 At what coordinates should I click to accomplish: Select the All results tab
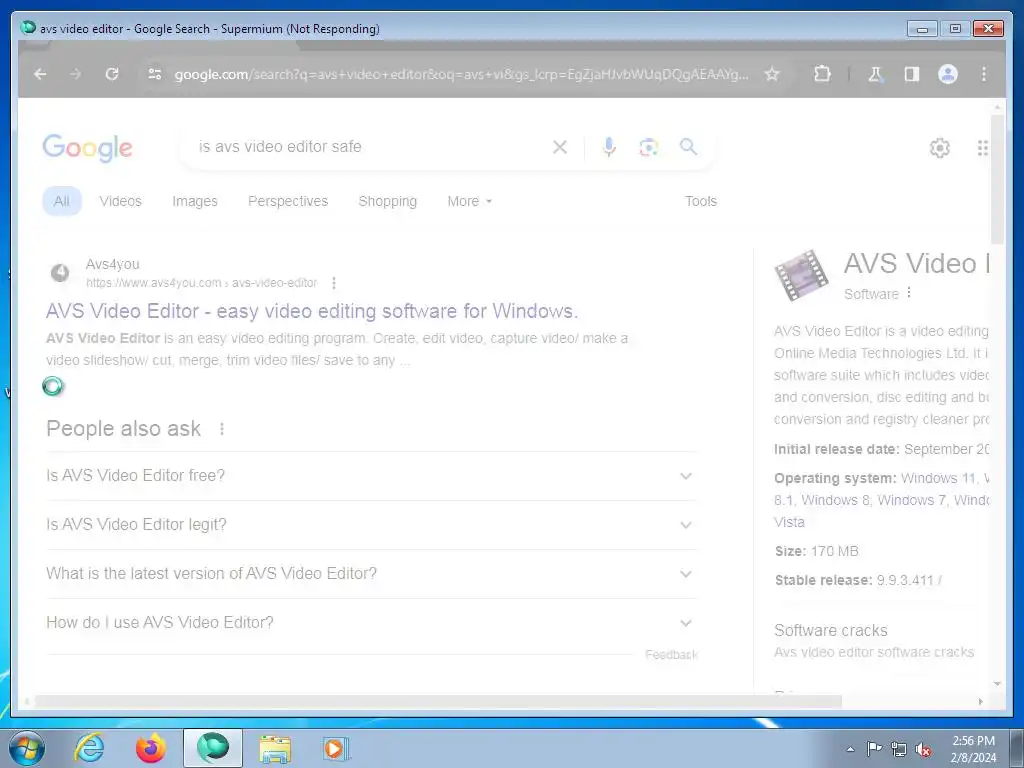(62, 201)
